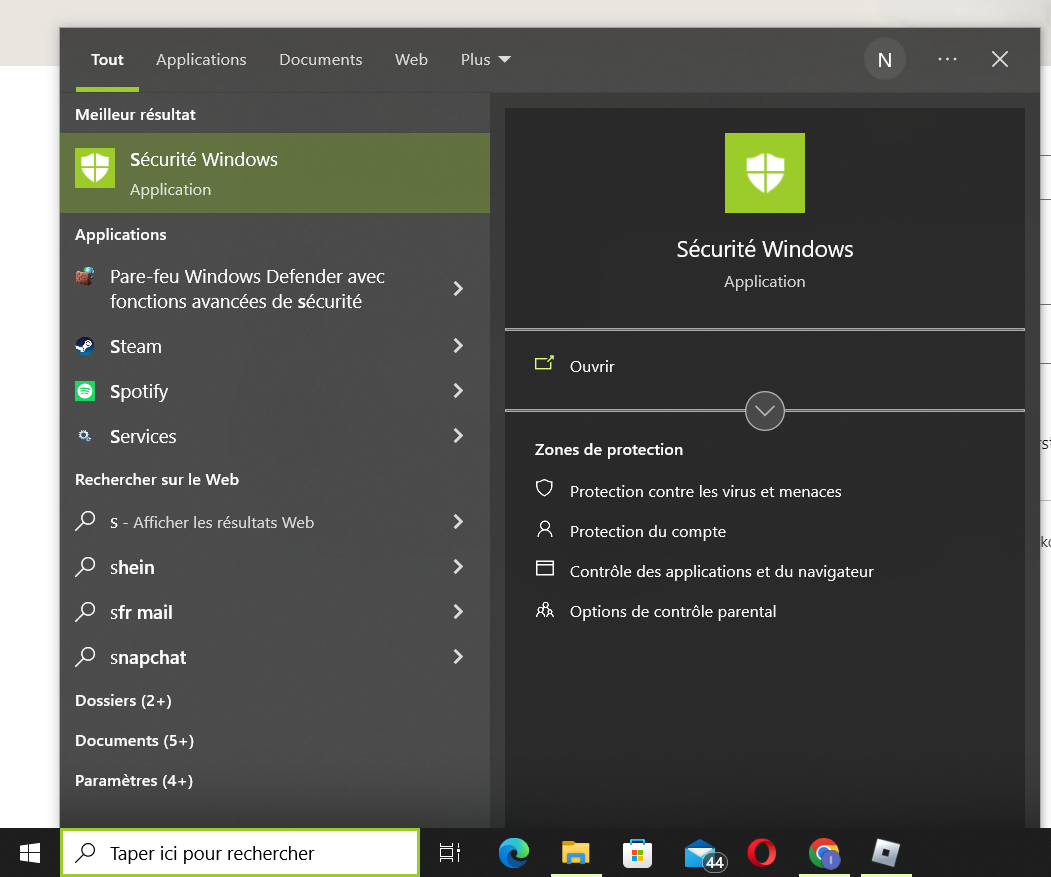
Task: Open the Plus dropdown filter
Action: 485,60
